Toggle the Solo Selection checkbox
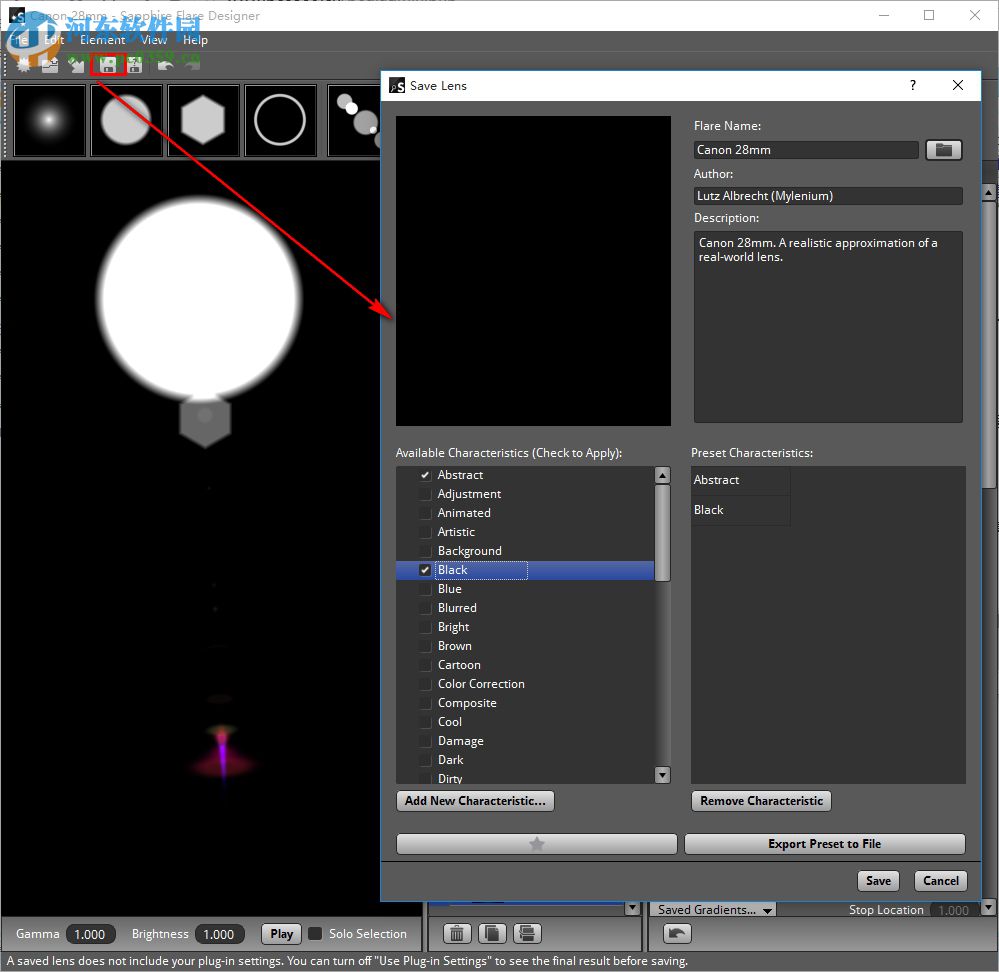This screenshot has height=972, width=999. (x=315, y=934)
